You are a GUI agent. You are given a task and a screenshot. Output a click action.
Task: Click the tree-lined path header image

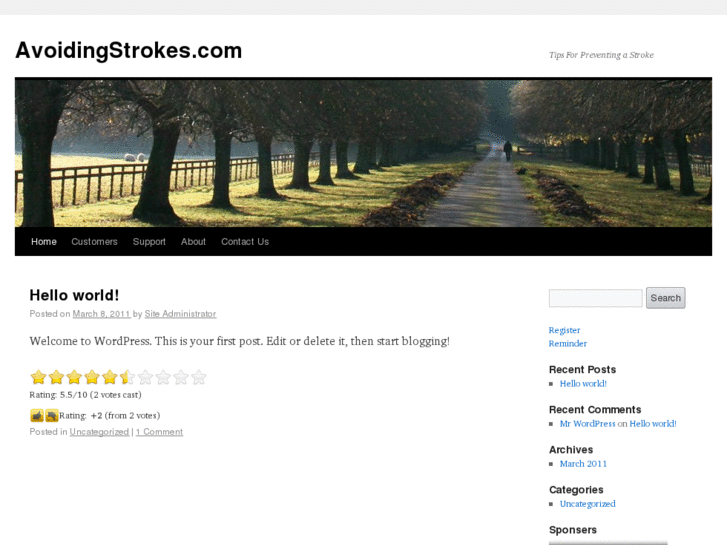pyautogui.click(x=364, y=153)
